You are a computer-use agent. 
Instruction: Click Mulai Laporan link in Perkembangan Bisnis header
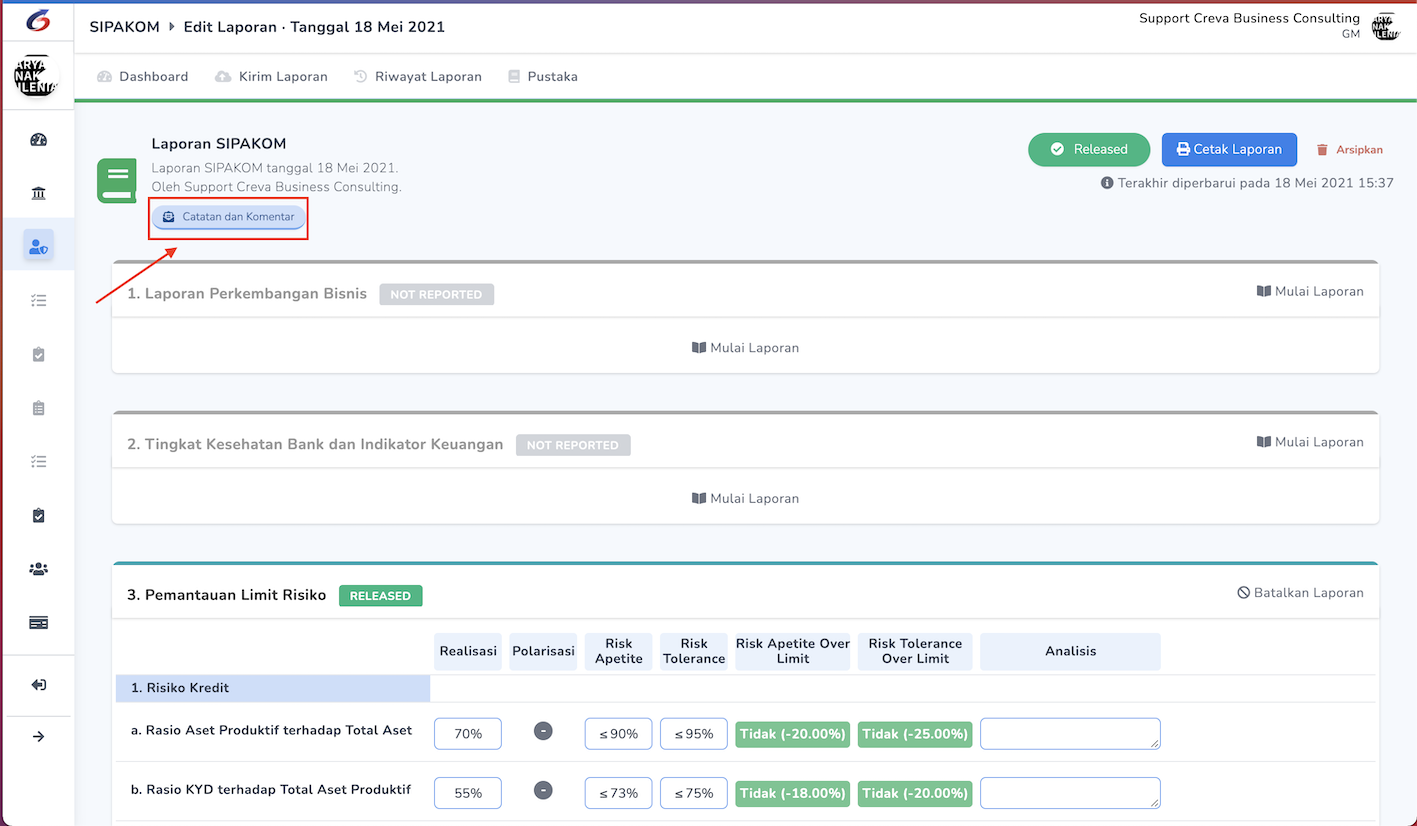click(1310, 291)
